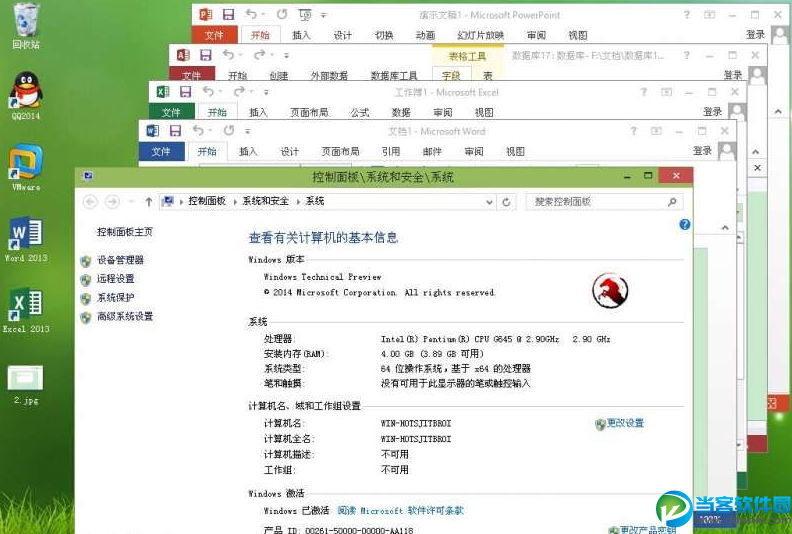
Task: Open 系统保护 from the sidebar
Action: (116, 298)
